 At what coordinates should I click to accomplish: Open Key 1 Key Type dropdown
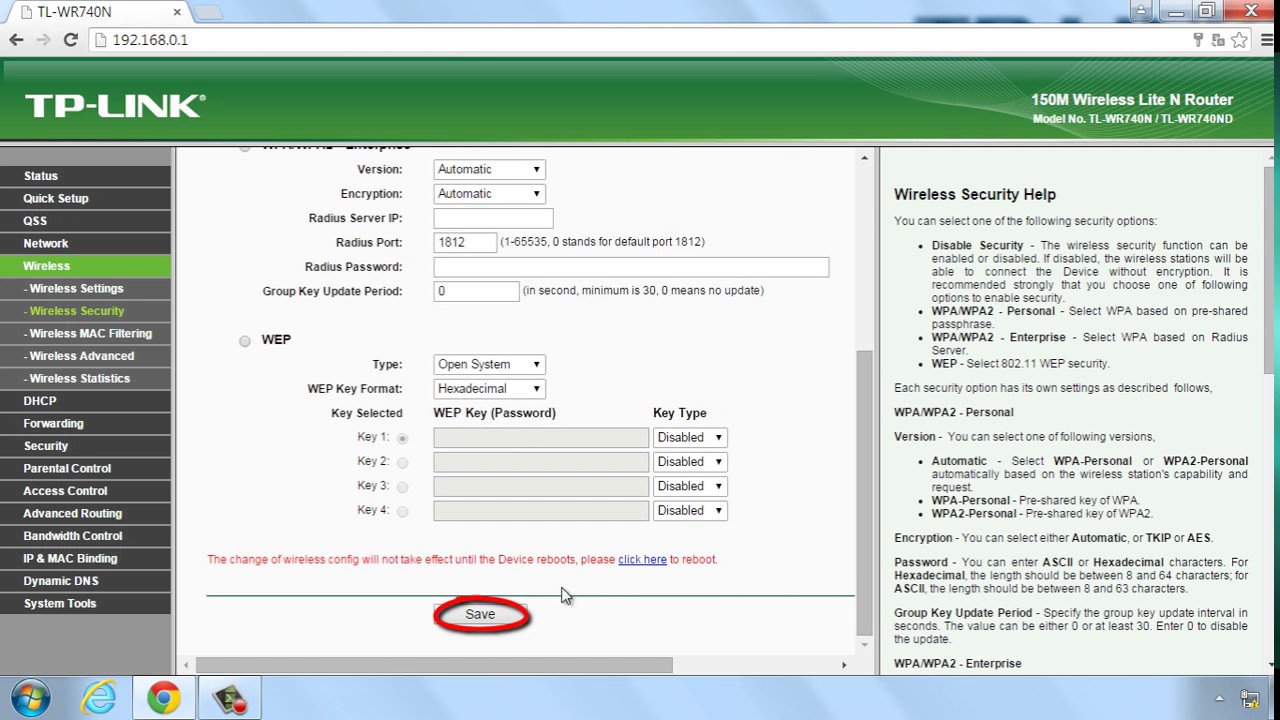click(x=690, y=437)
